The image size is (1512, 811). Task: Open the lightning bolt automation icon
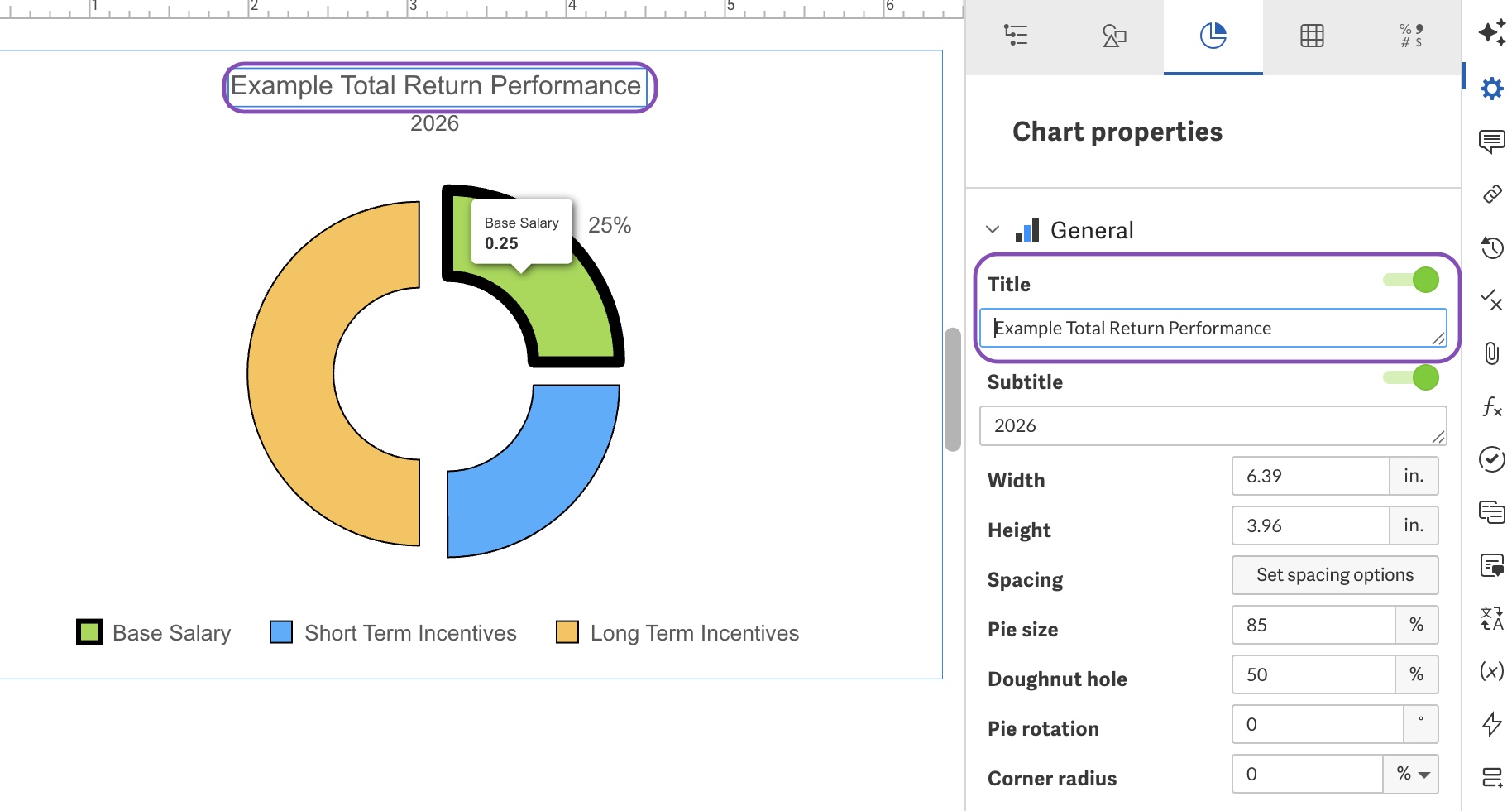[1492, 724]
